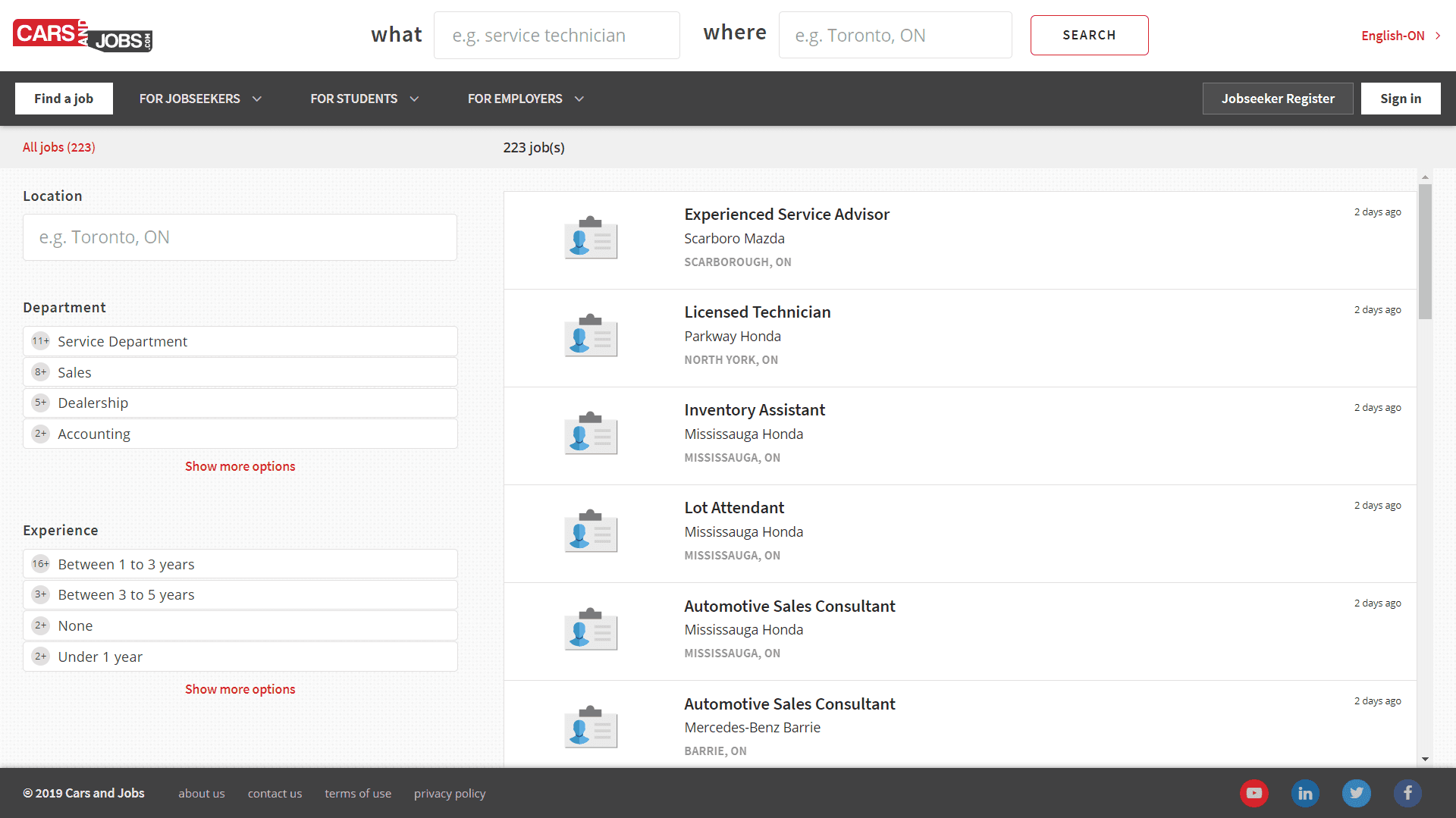
Task: Open the LinkedIn social icon
Action: 1305,793
